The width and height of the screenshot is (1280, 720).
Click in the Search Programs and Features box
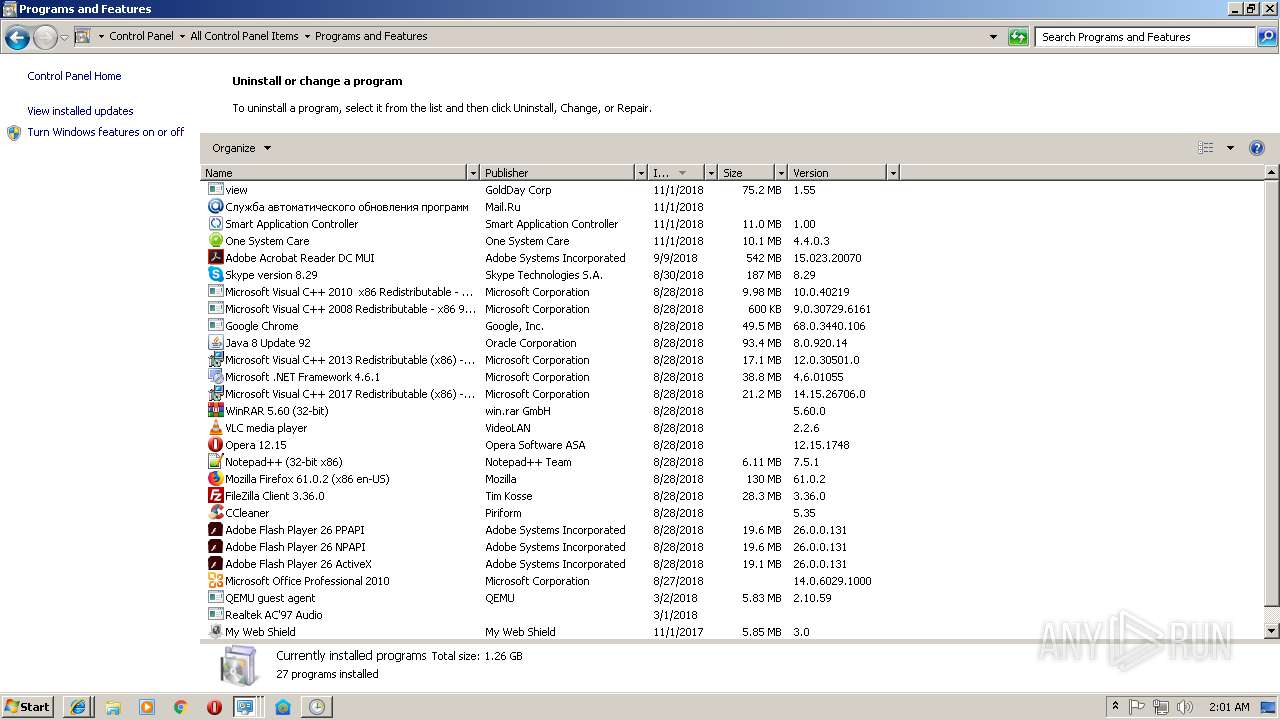[1145, 37]
